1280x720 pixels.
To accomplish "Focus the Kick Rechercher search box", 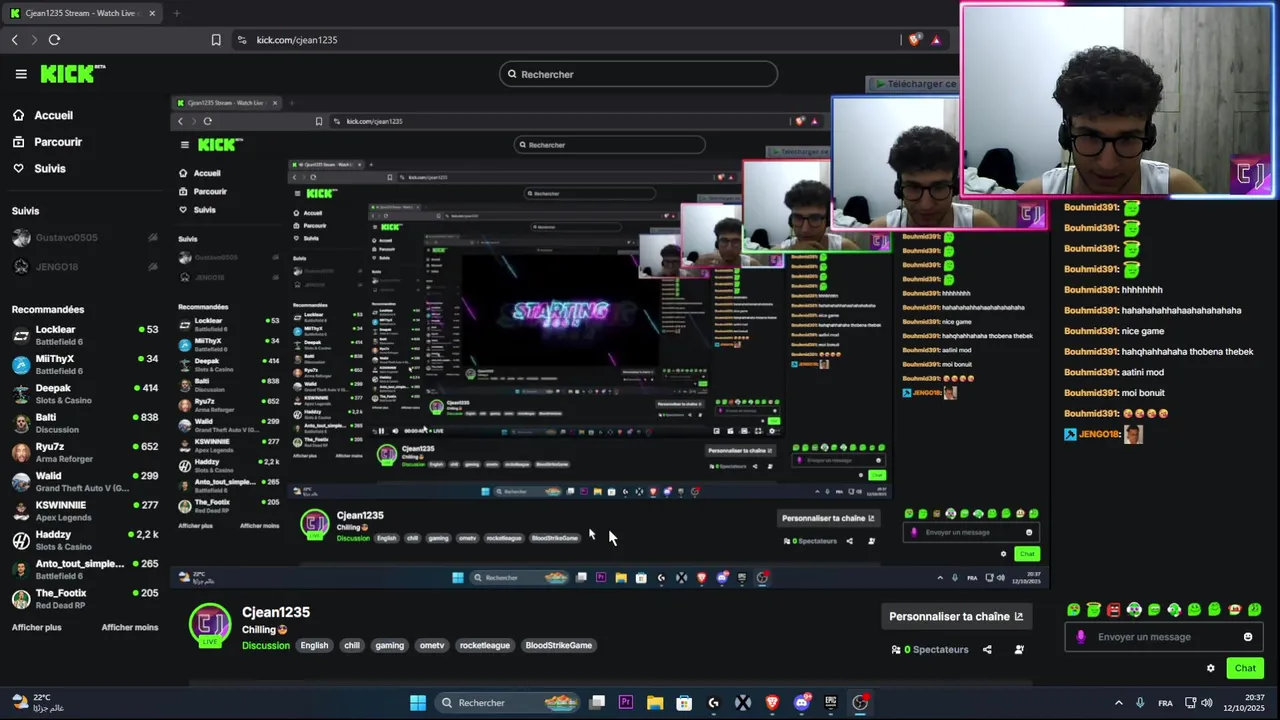I will 638,74.
